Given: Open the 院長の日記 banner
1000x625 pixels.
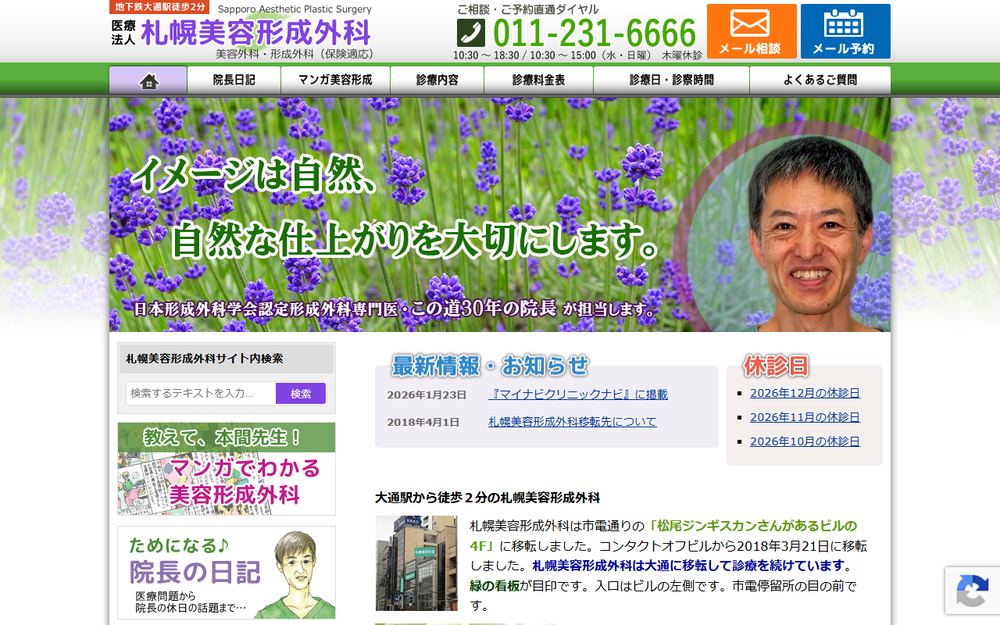Looking at the screenshot, I should click(226, 573).
